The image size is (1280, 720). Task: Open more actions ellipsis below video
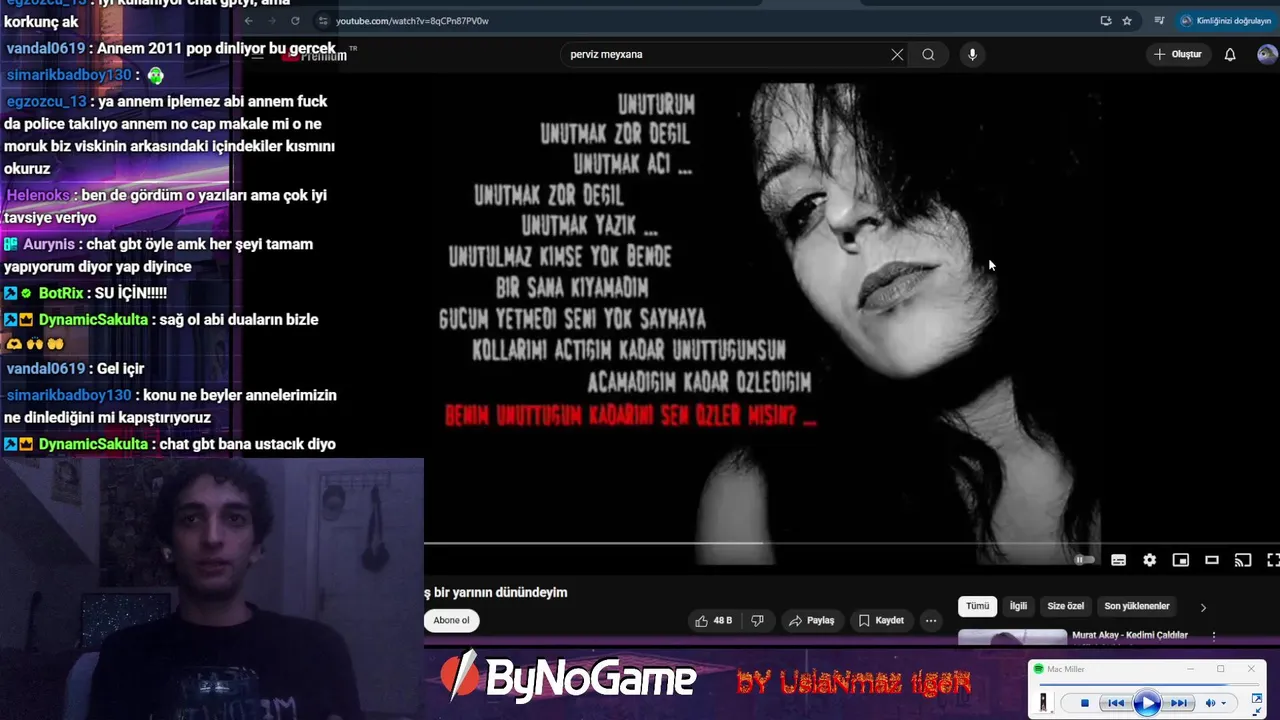[931, 621]
